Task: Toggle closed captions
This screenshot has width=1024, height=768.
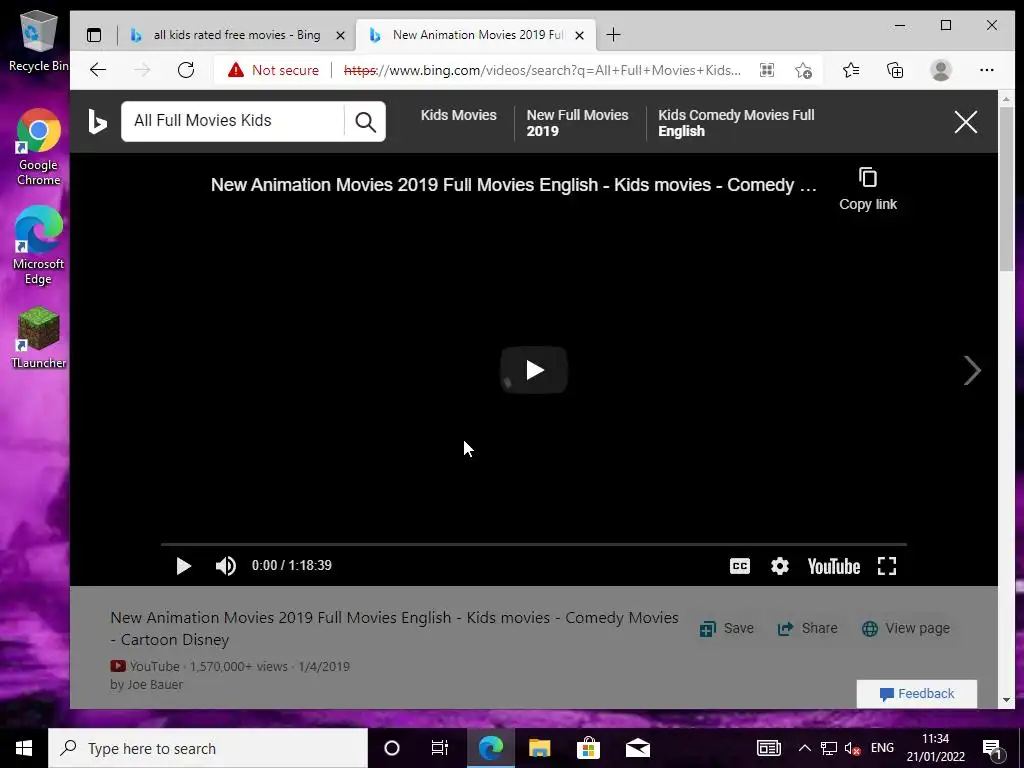Action: pos(739,566)
